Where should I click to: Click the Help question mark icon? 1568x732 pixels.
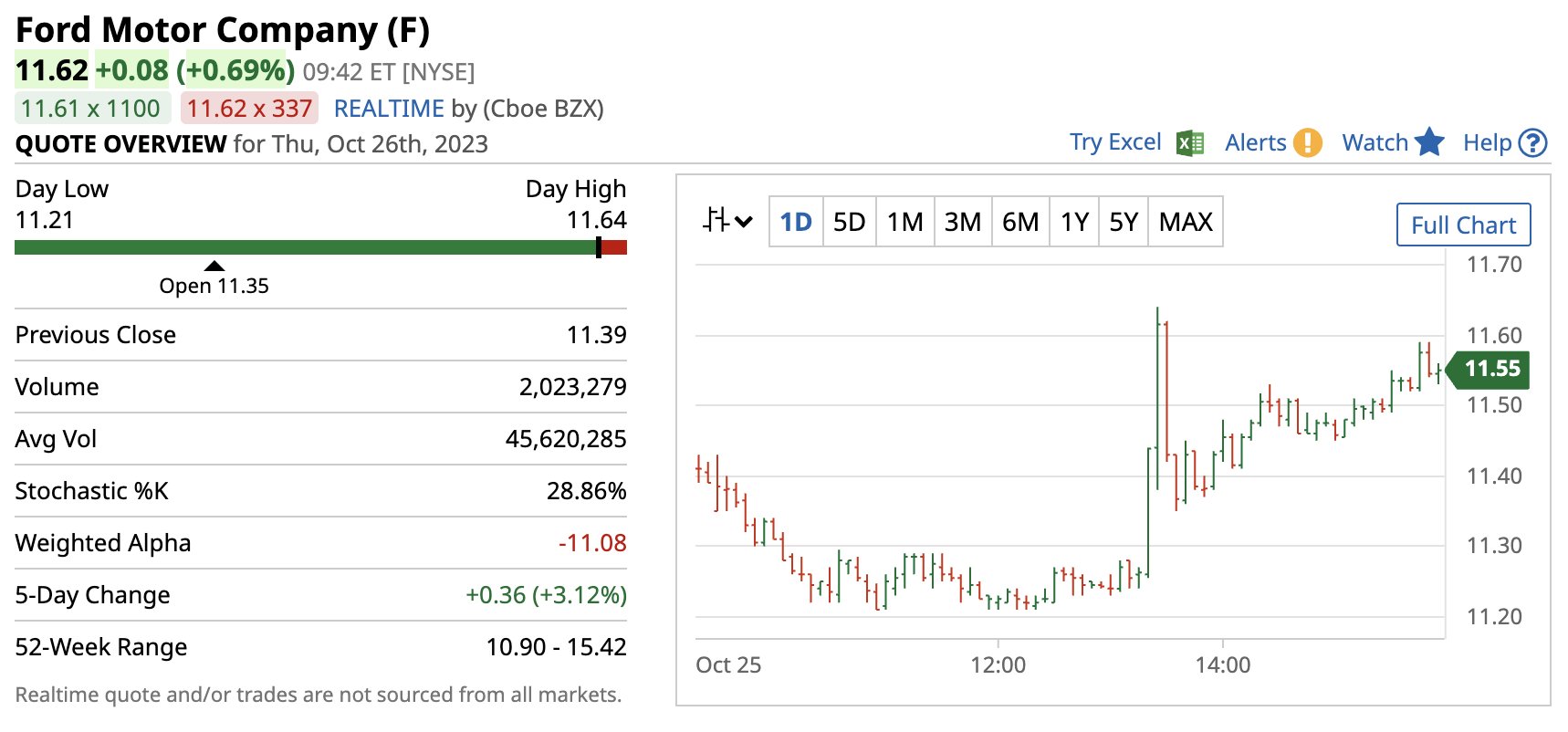1532,143
